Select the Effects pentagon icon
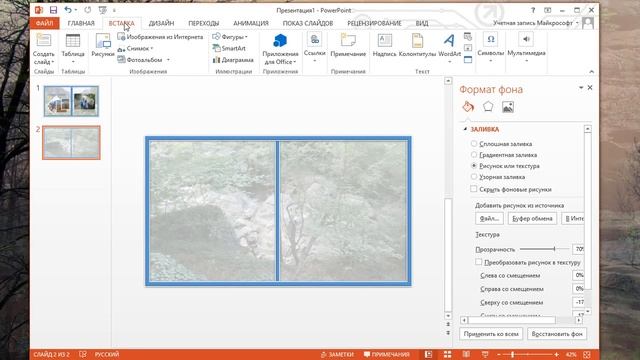Screen dimensions: 640x360 tap(488, 107)
